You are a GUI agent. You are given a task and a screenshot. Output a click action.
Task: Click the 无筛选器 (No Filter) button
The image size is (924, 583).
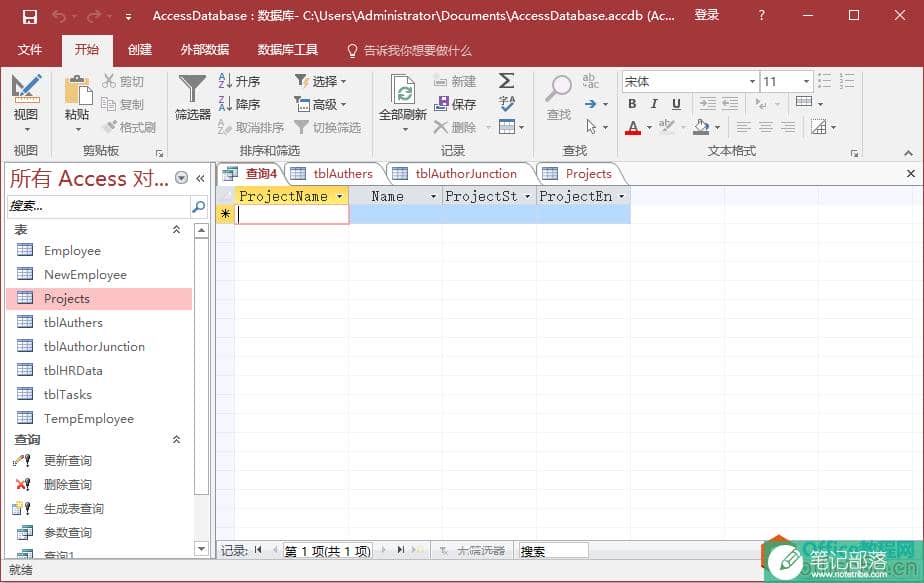[473, 551]
